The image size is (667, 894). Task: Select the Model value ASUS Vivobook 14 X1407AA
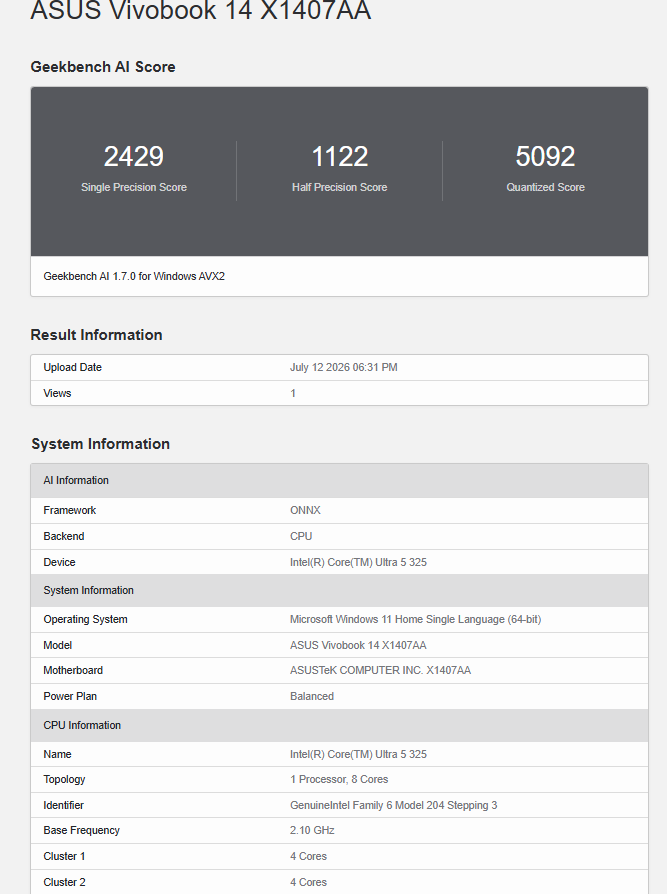pos(358,645)
